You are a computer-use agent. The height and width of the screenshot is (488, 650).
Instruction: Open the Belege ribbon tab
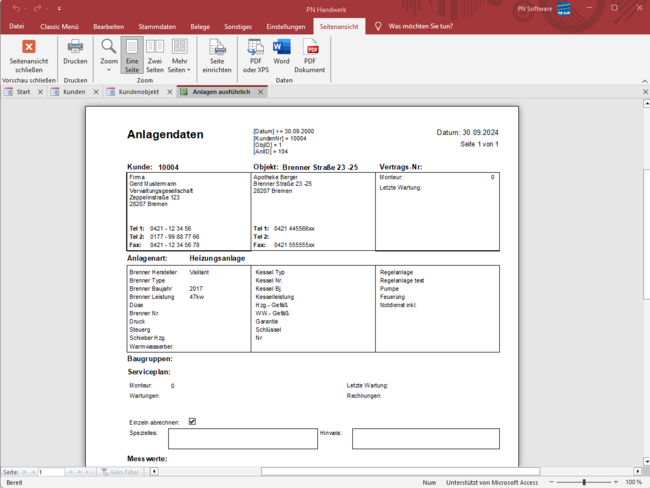coord(200,27)
